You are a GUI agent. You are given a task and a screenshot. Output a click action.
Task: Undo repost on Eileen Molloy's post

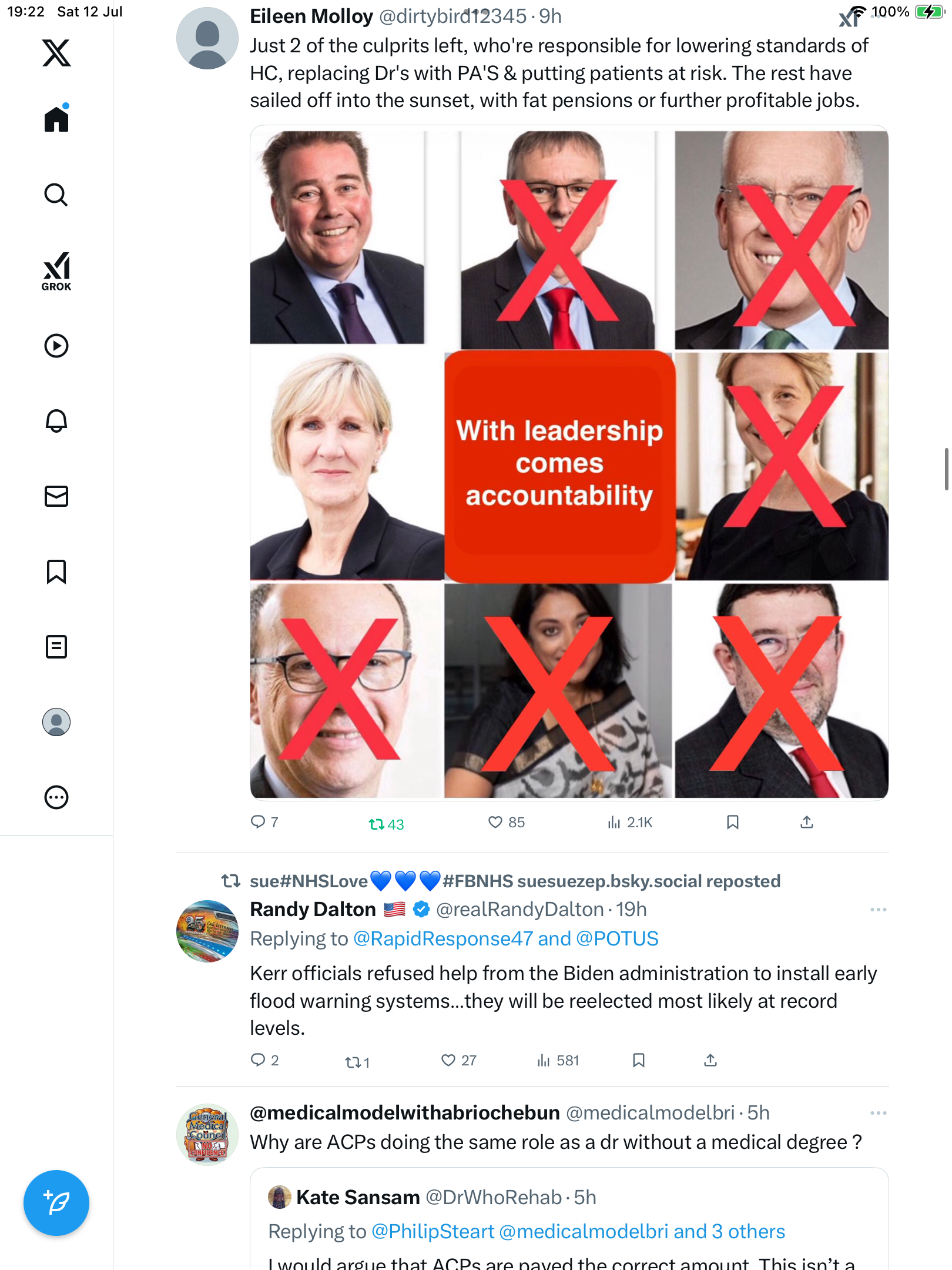(x=386, y=824)
